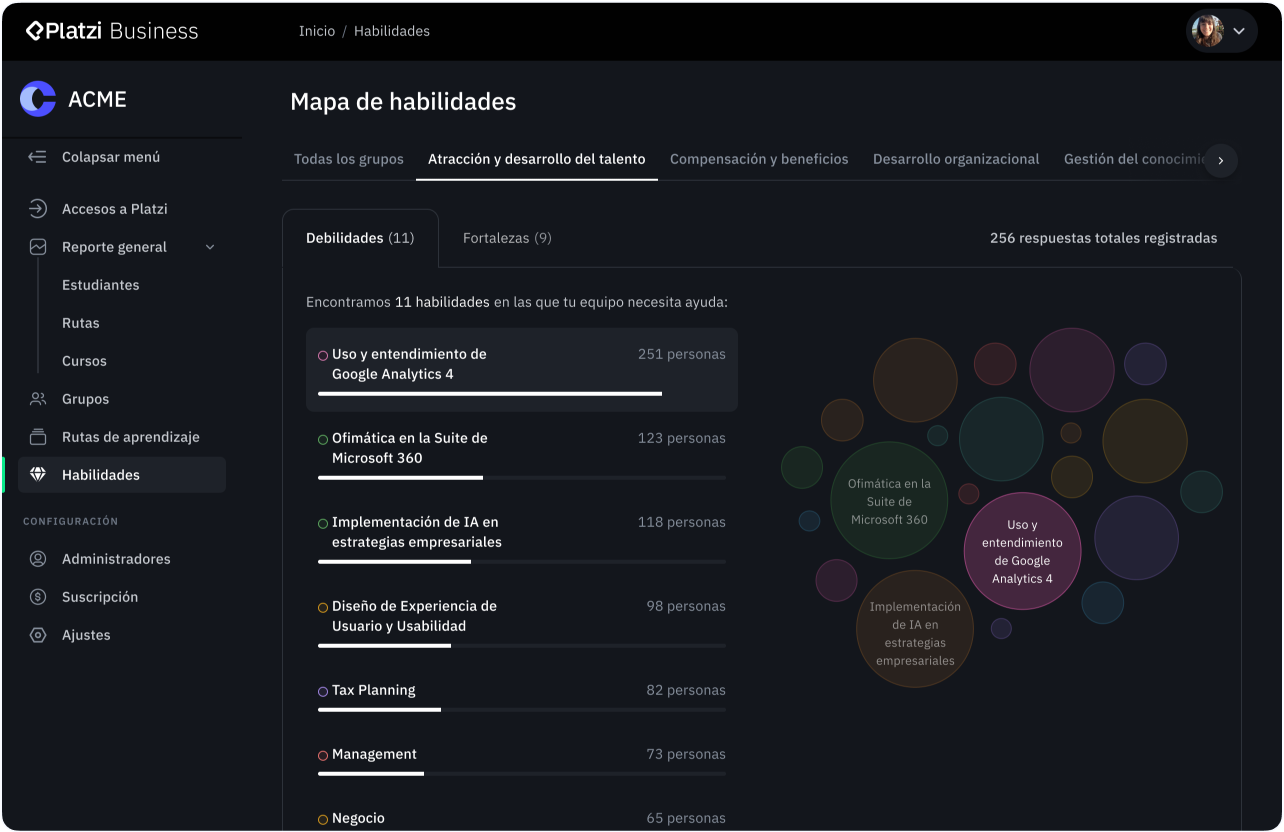Click the Suscripción dollar icon
The height and width of the screenshot is (832, 1284).
(x=38, y=597)
